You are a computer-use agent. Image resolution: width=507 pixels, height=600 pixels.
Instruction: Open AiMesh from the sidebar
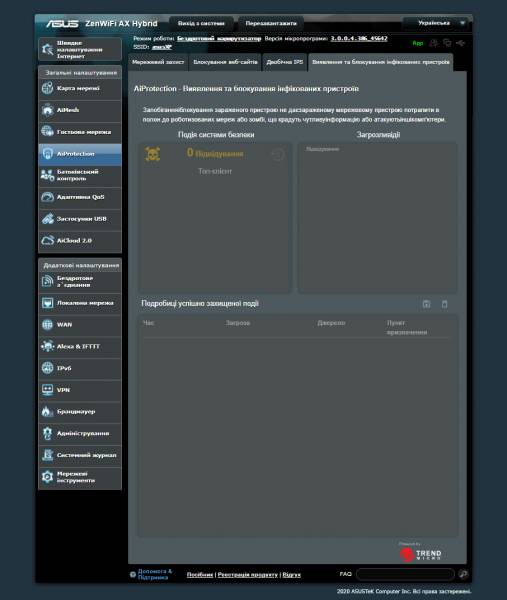pyautogui.click(x=80, y=110)
